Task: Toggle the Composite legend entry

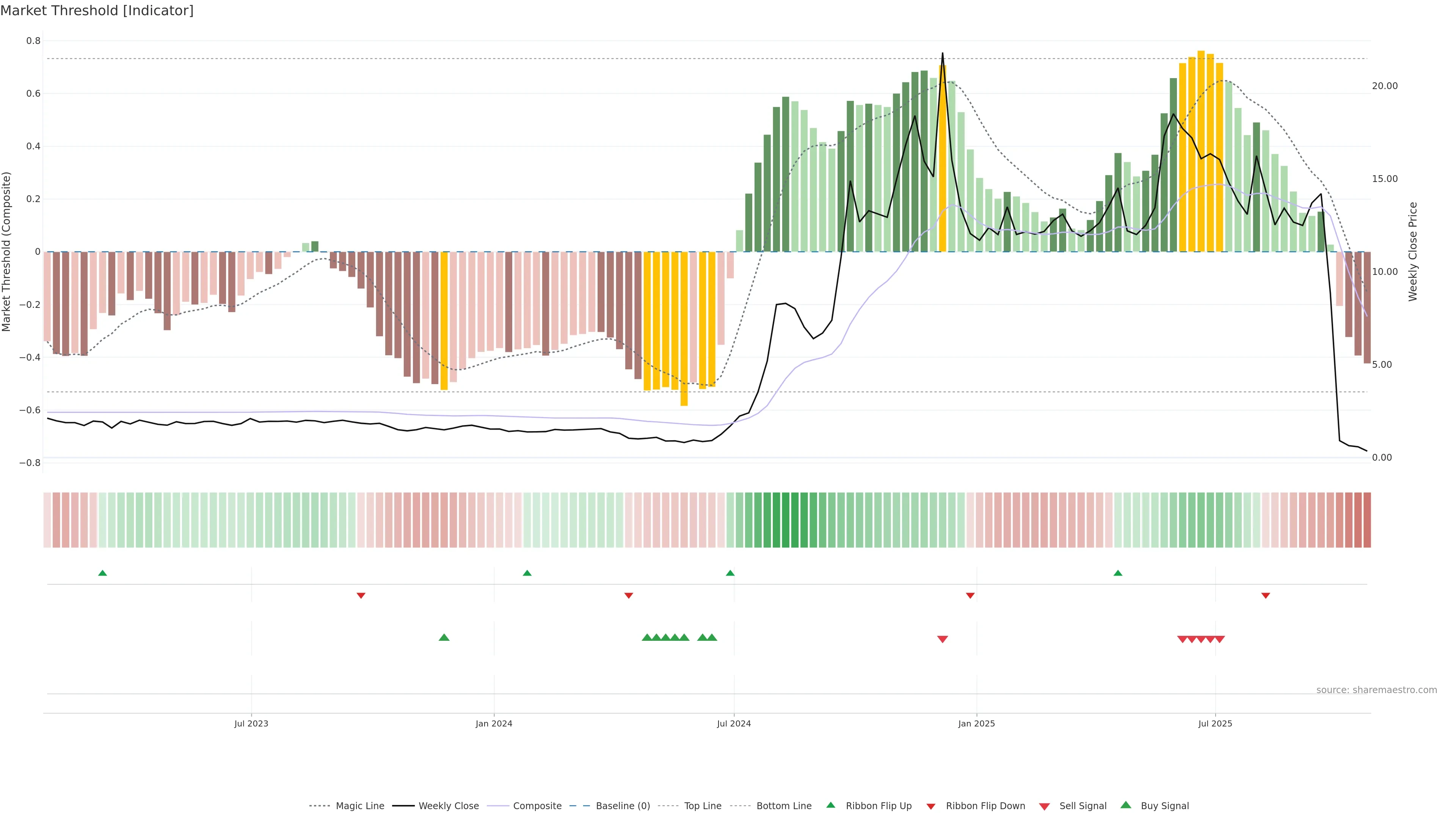Action: coord(537,806)
